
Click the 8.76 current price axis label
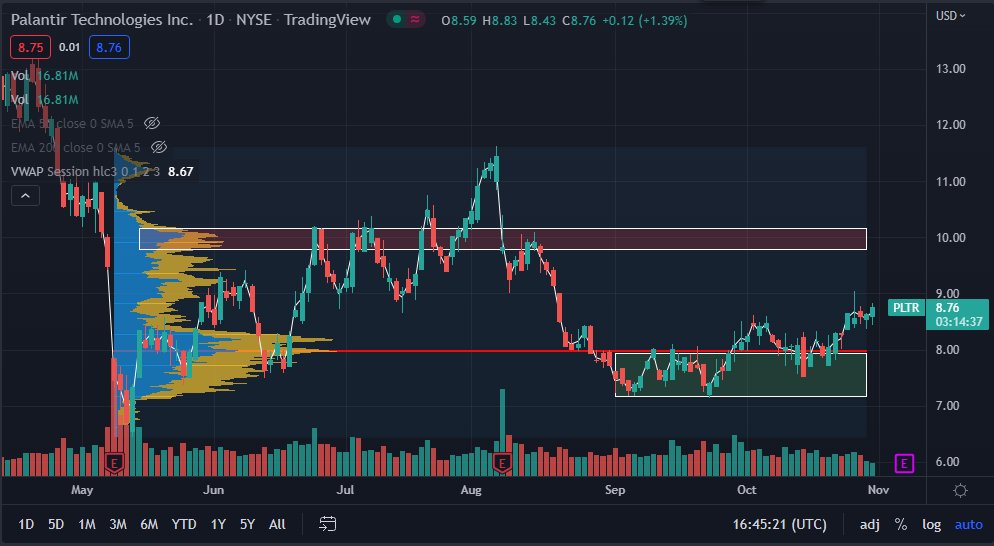tap(958, 314)
